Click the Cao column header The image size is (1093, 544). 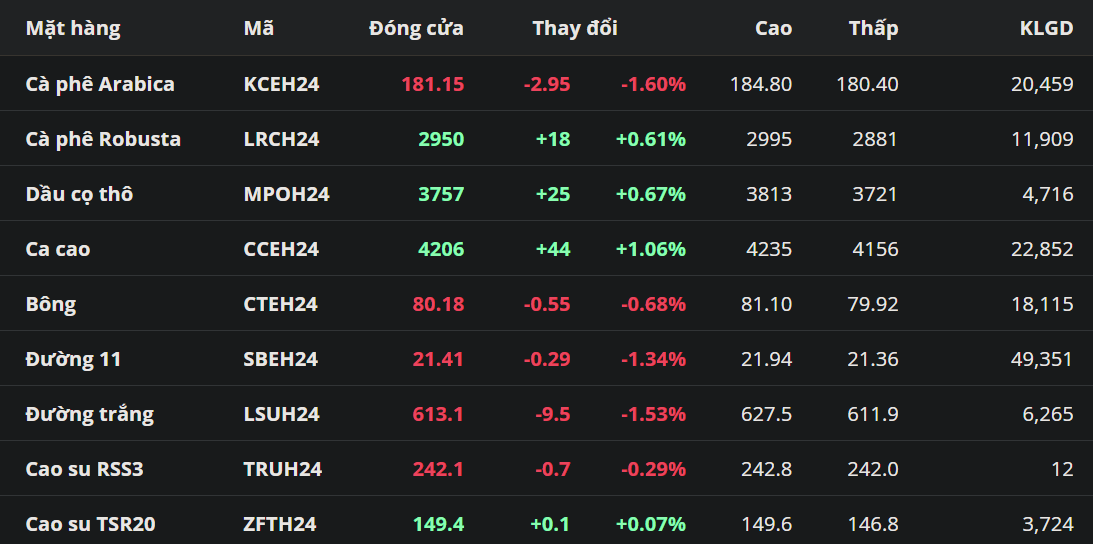[x=773, y=28]
